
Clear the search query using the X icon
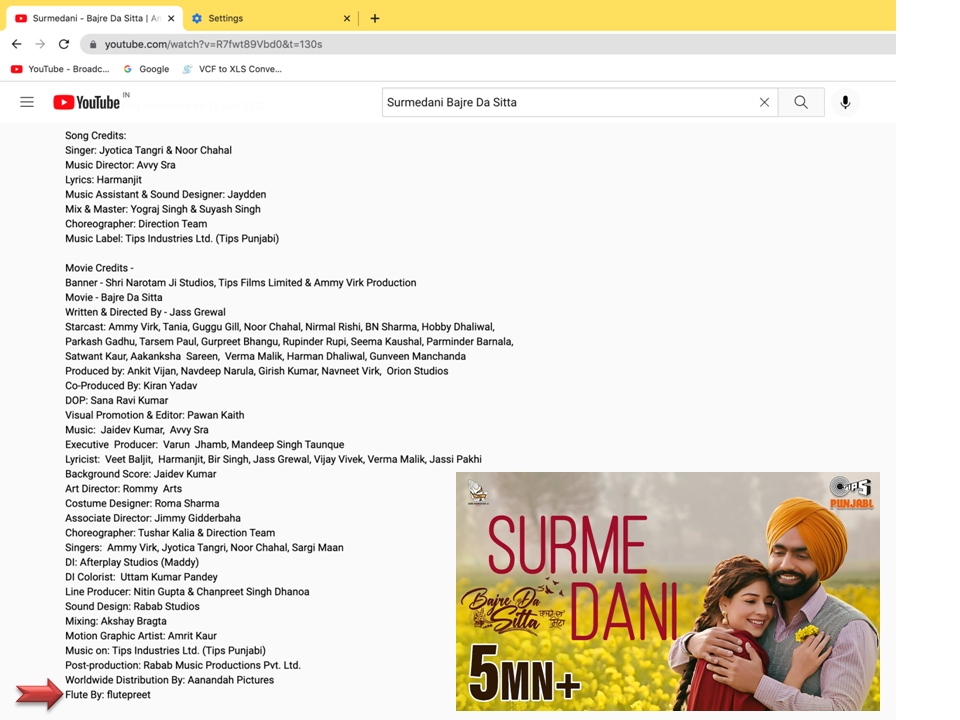click(x=764, y=102)
